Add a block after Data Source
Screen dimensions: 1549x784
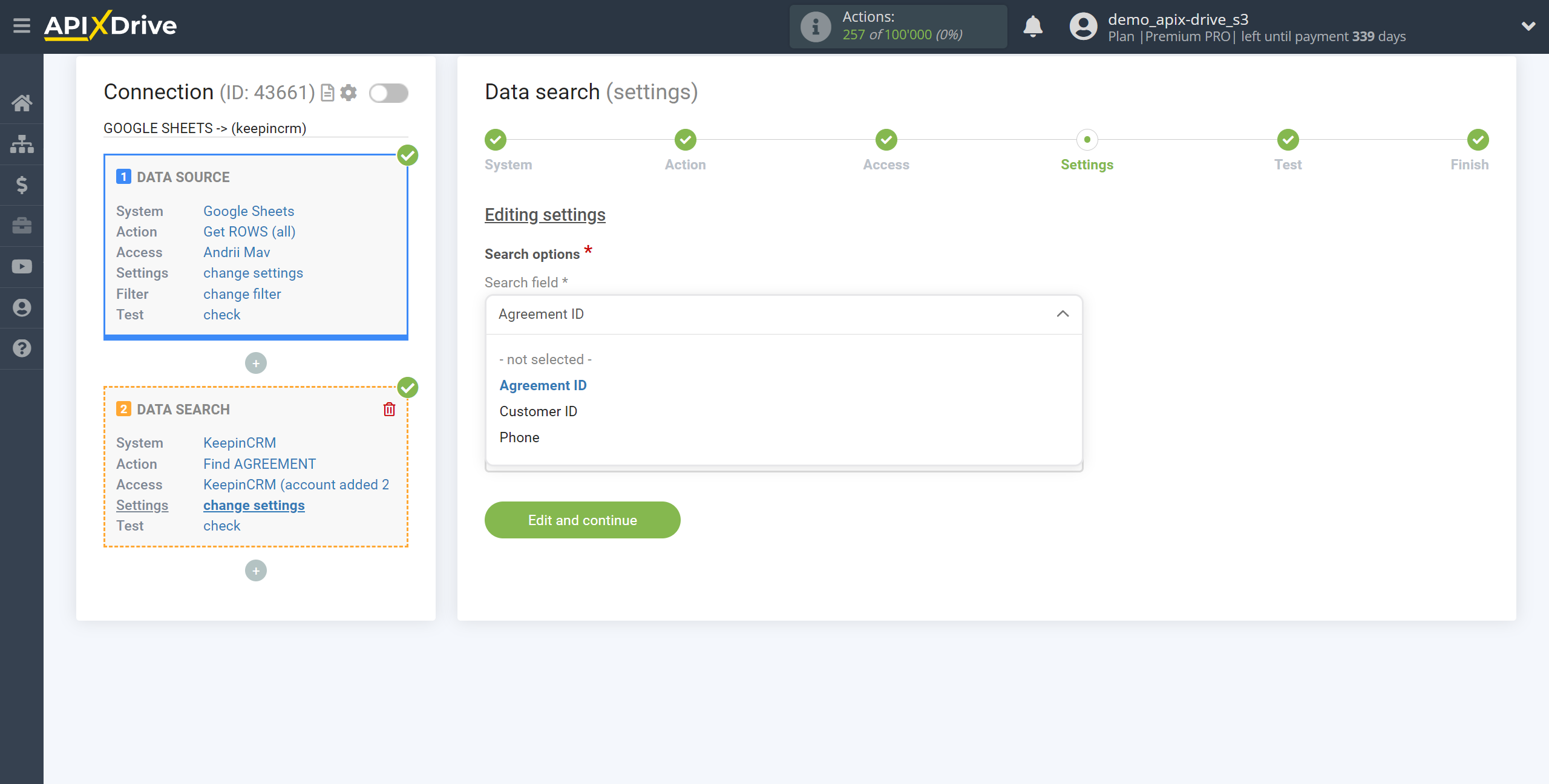256,363
